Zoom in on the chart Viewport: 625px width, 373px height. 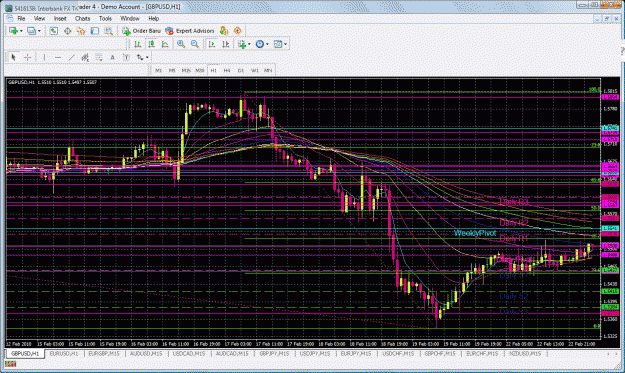pyautogui.click(x=181, y=44)
